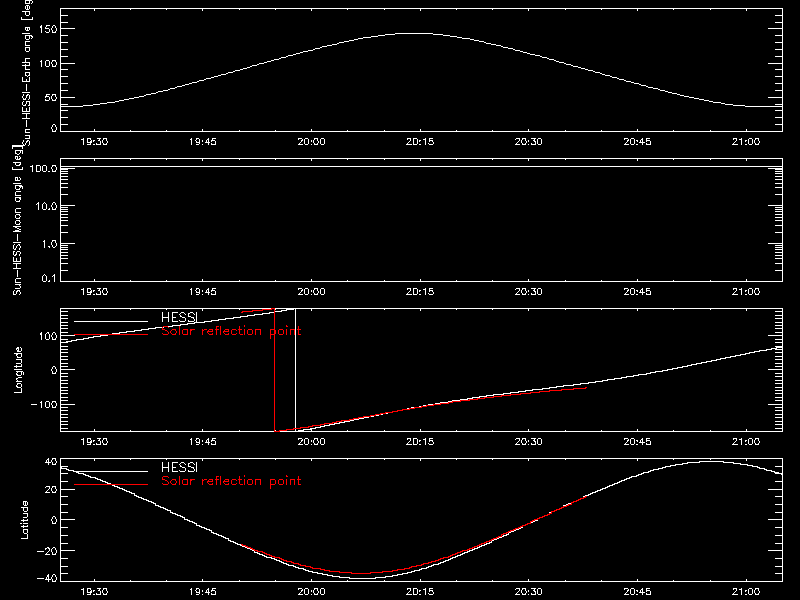
Task: Click the 100 tick on the Longitude axis
Action: pyautogui.click(x=50, y=336)
